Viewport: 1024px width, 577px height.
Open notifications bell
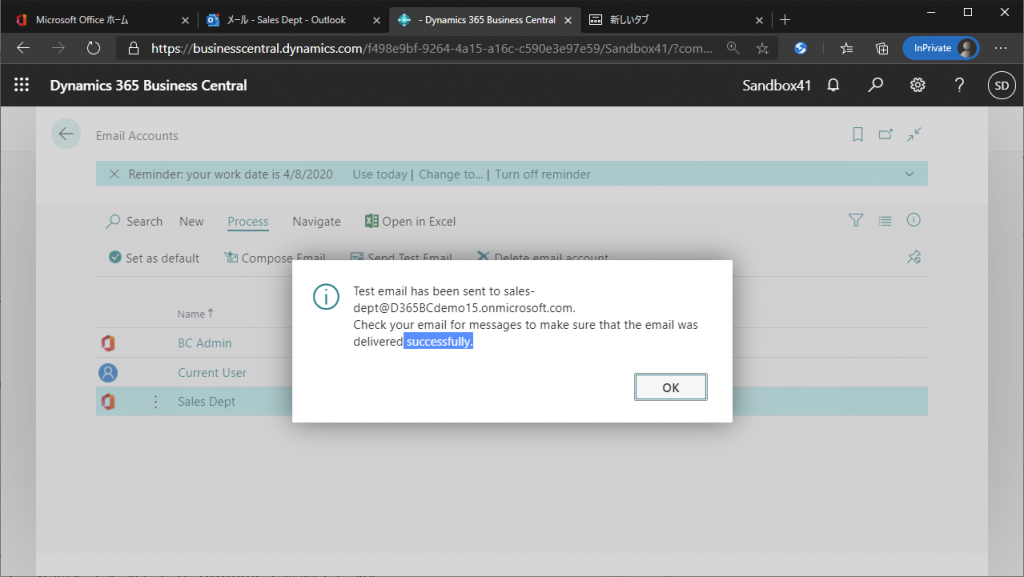click(833, 85)
